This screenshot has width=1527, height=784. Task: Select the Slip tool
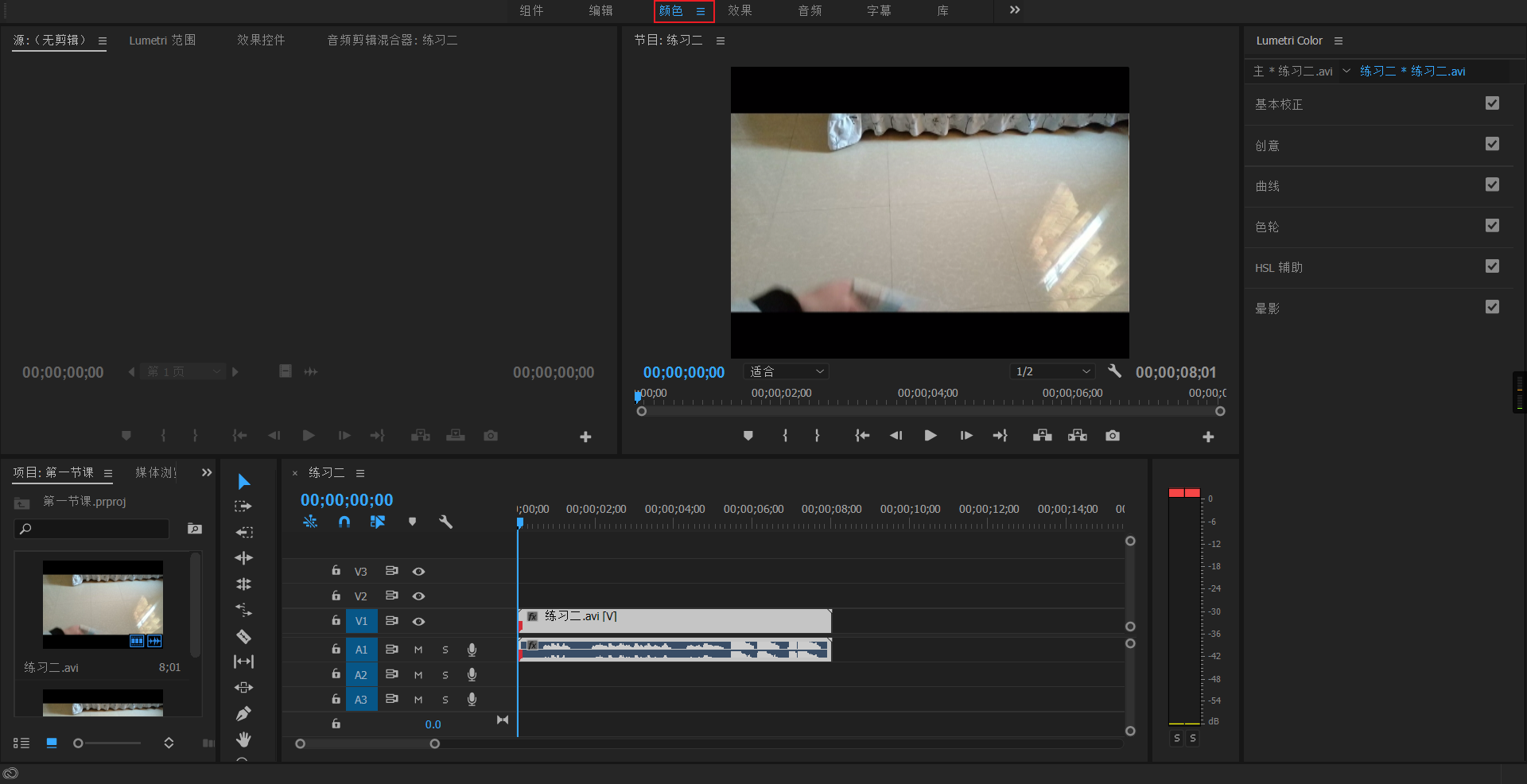coord(243,662)
